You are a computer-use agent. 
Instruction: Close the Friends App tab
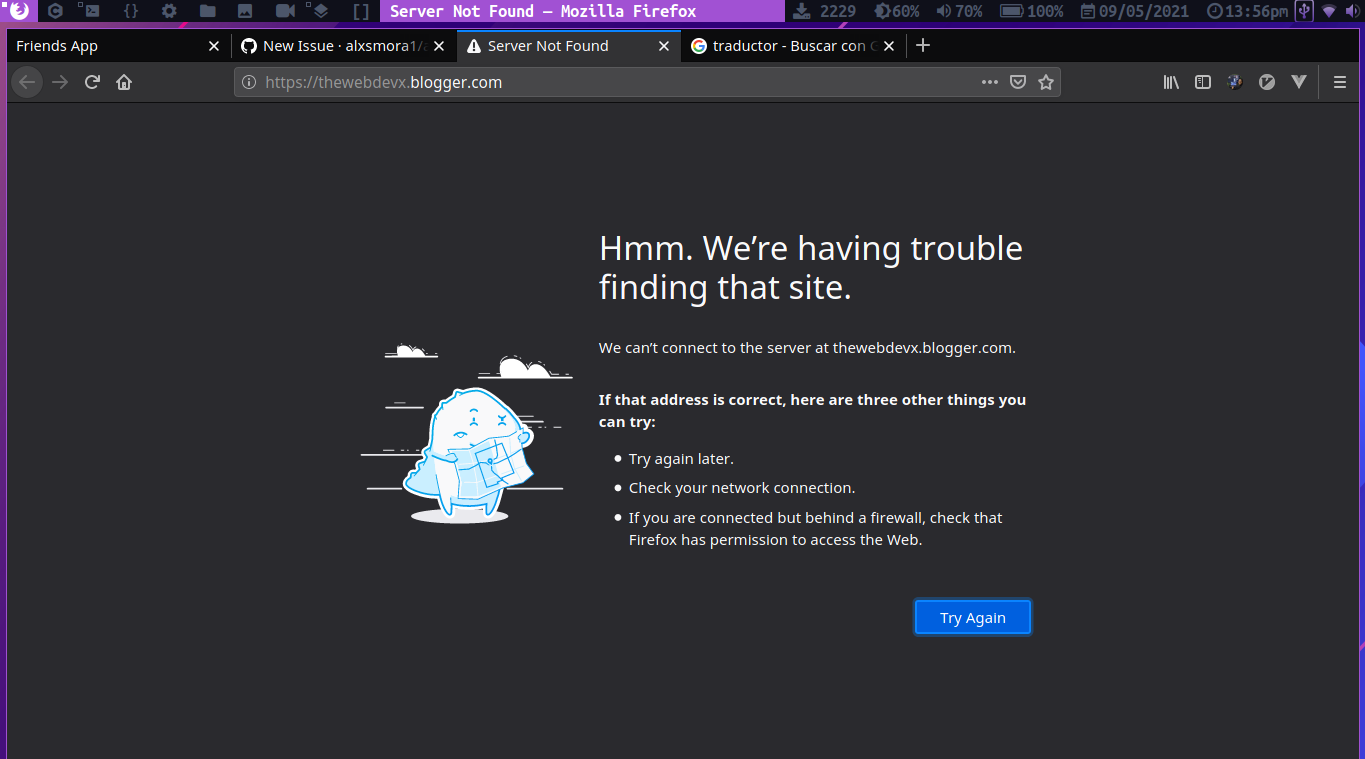pos(213,46)
